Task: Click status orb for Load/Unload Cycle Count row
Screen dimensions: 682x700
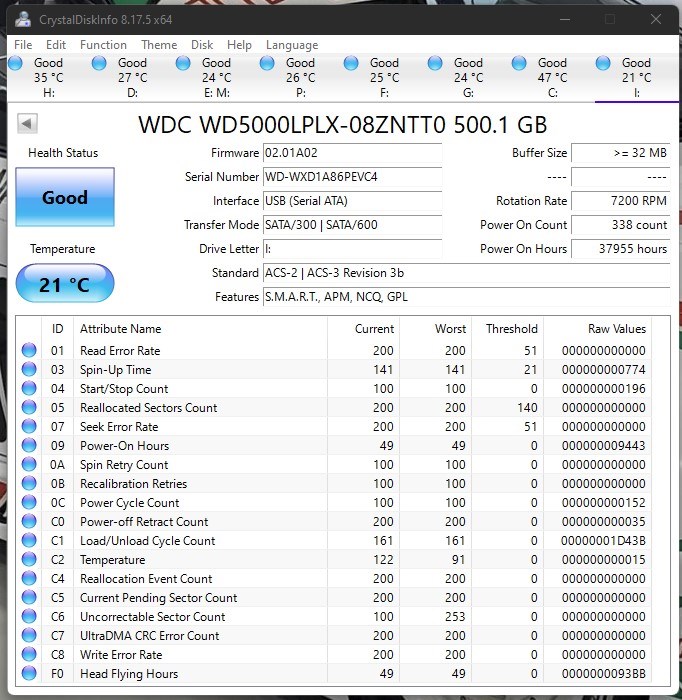Action: click(29, 540)
